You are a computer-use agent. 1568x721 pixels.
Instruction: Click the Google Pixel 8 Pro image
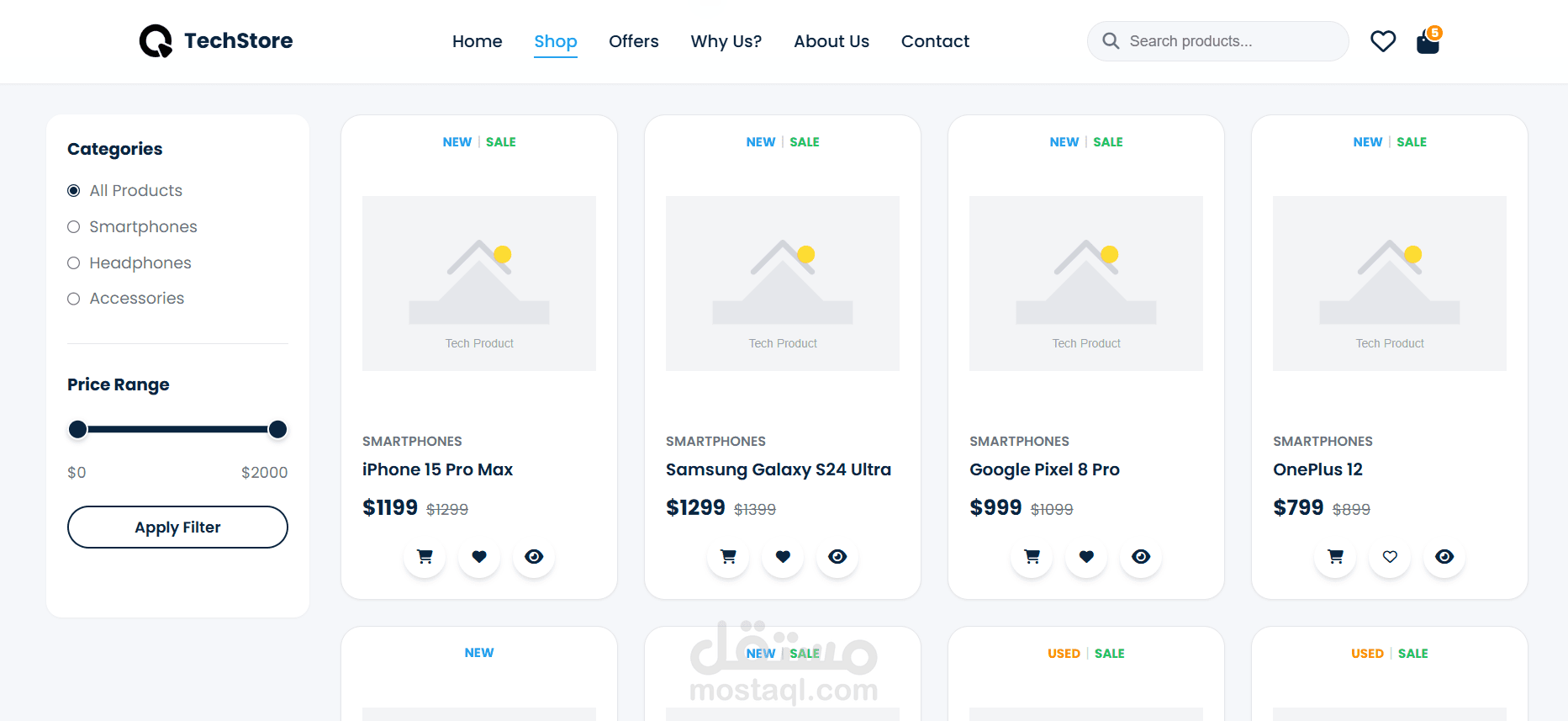pyautogui.click(x=1086, y=284)
